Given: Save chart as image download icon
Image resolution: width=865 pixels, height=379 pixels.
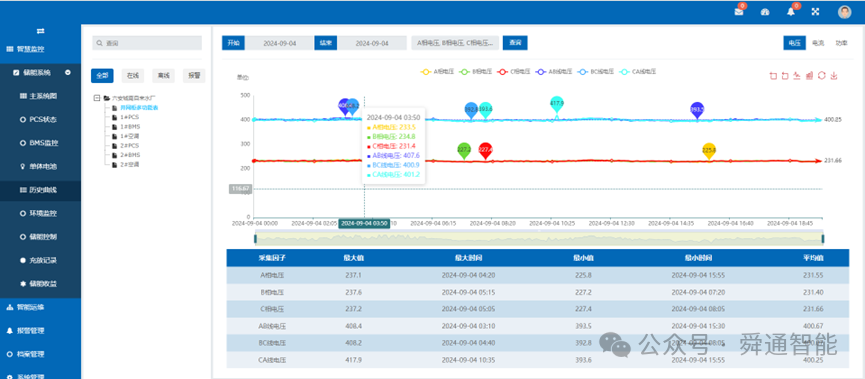Looking at the screenshot, I should tap(834, 76).
